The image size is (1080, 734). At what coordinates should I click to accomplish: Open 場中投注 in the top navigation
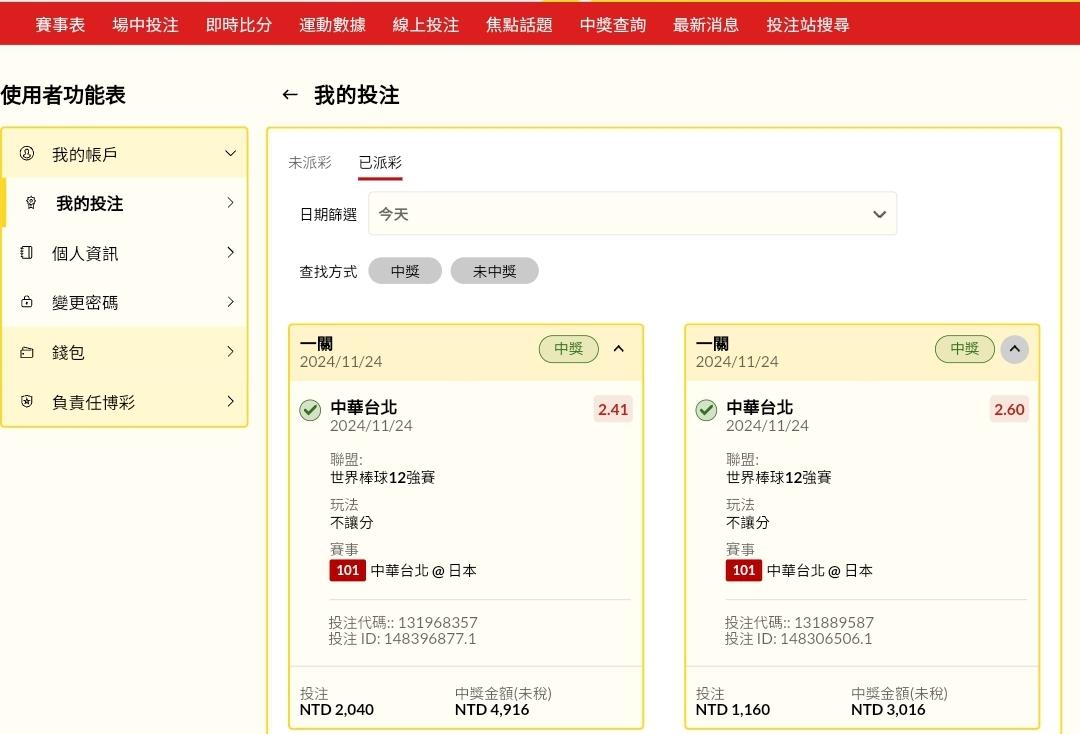[145, 25]
